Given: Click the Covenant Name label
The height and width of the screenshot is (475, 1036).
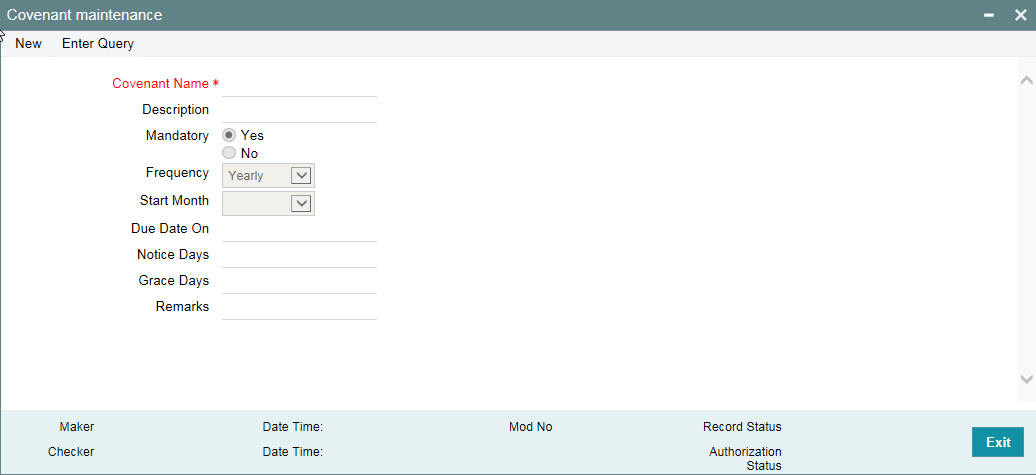Looking at the screenshot, I should (x=161, y=84).
